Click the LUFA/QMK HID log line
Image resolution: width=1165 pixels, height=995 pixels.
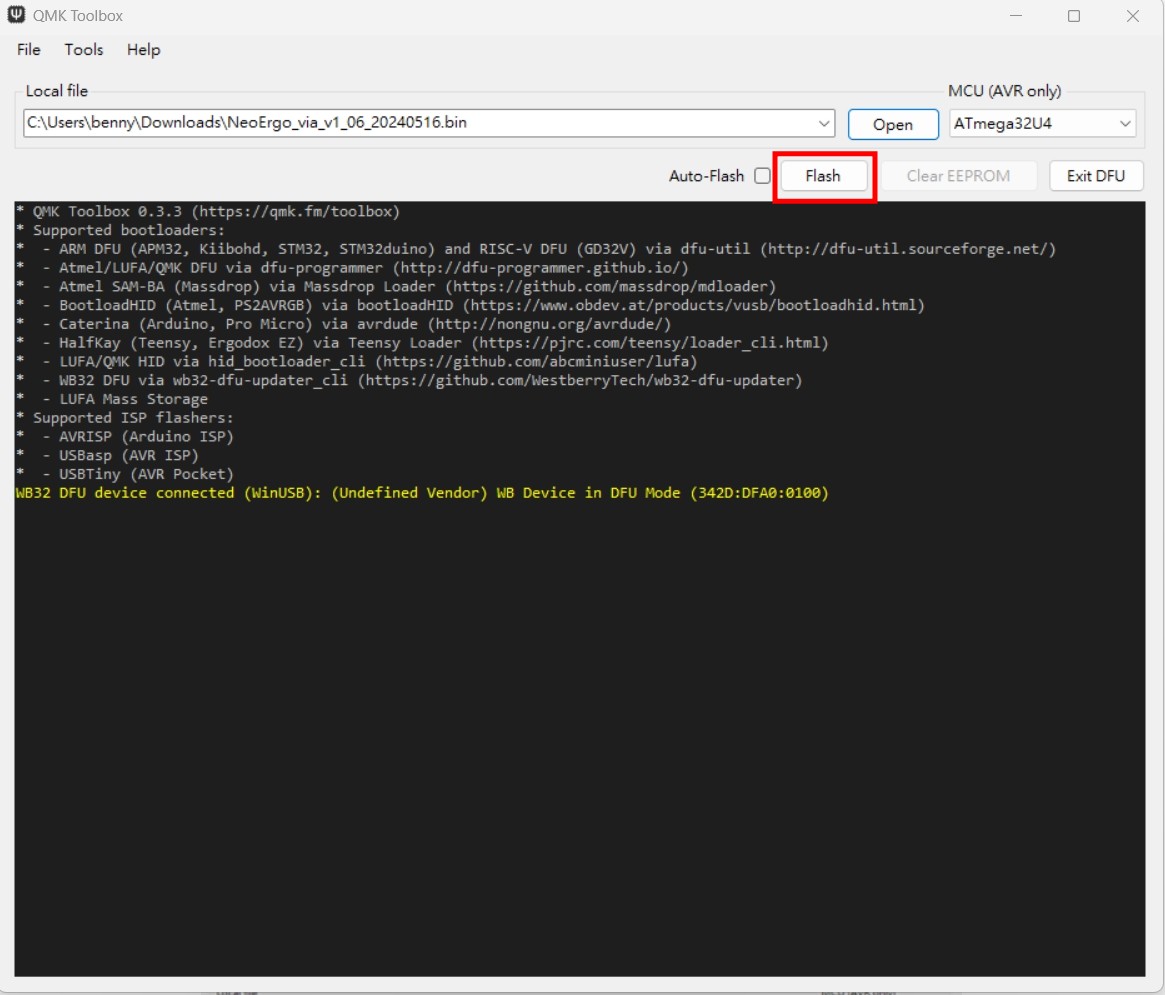[357, 361]
